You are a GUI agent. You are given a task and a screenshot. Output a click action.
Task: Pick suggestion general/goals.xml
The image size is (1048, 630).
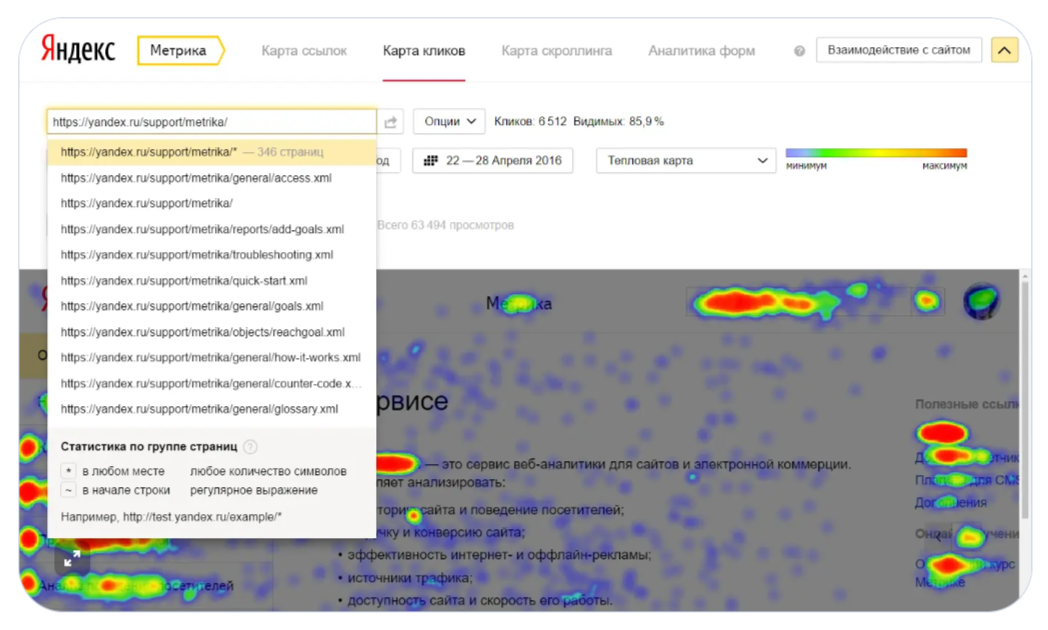coord(211,306)
